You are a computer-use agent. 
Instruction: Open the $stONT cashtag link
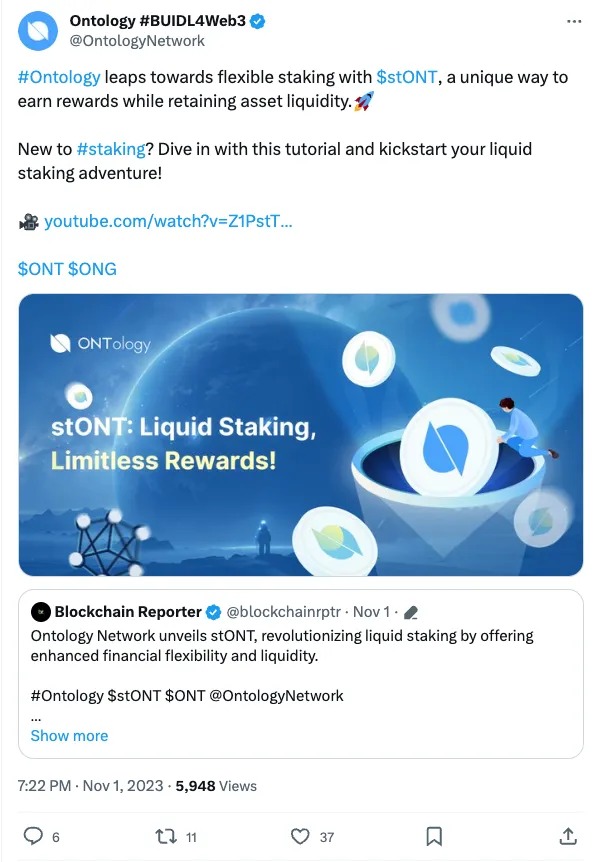(x=405, y=77)
